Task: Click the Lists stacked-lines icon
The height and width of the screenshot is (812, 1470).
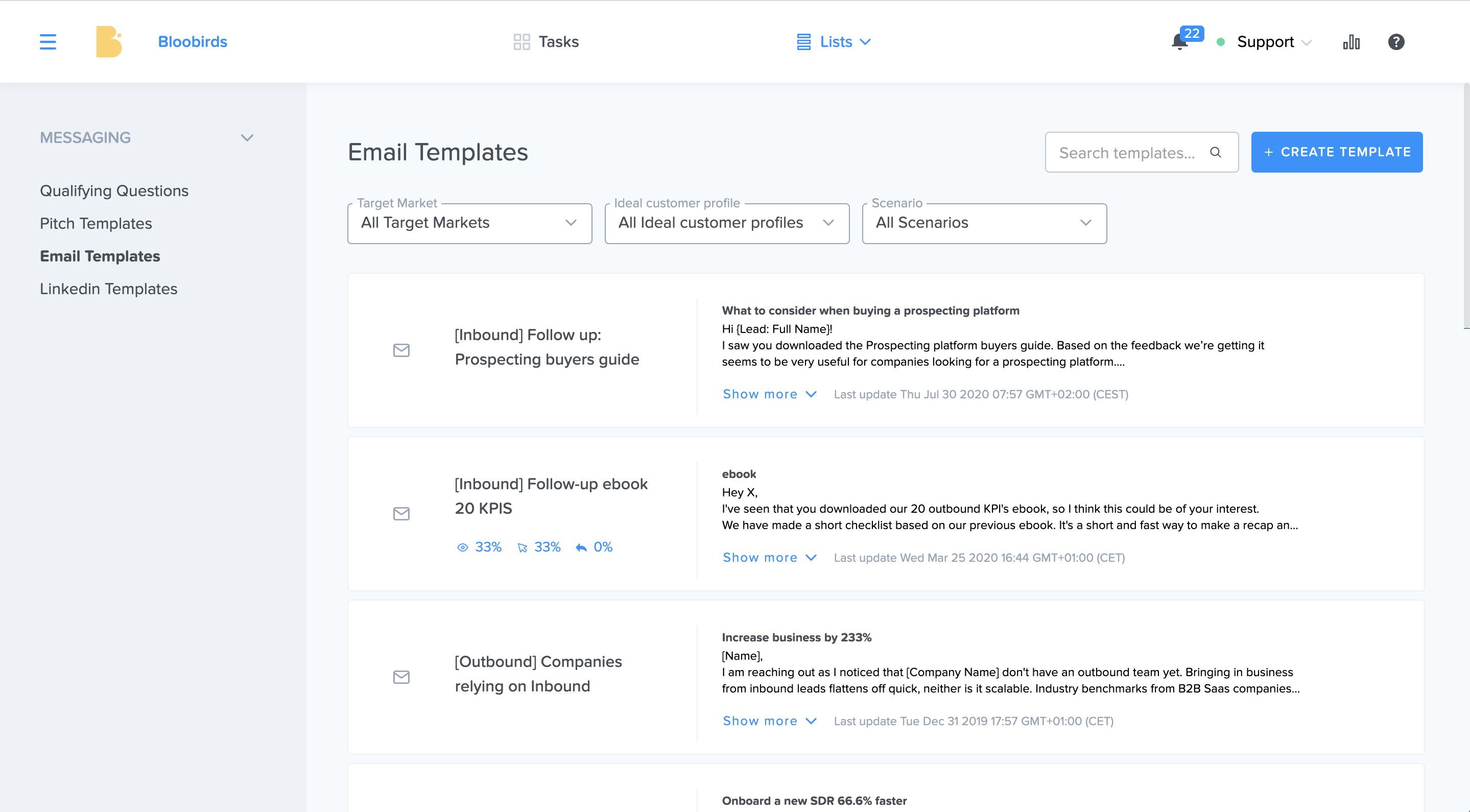Action: [803, 42]
